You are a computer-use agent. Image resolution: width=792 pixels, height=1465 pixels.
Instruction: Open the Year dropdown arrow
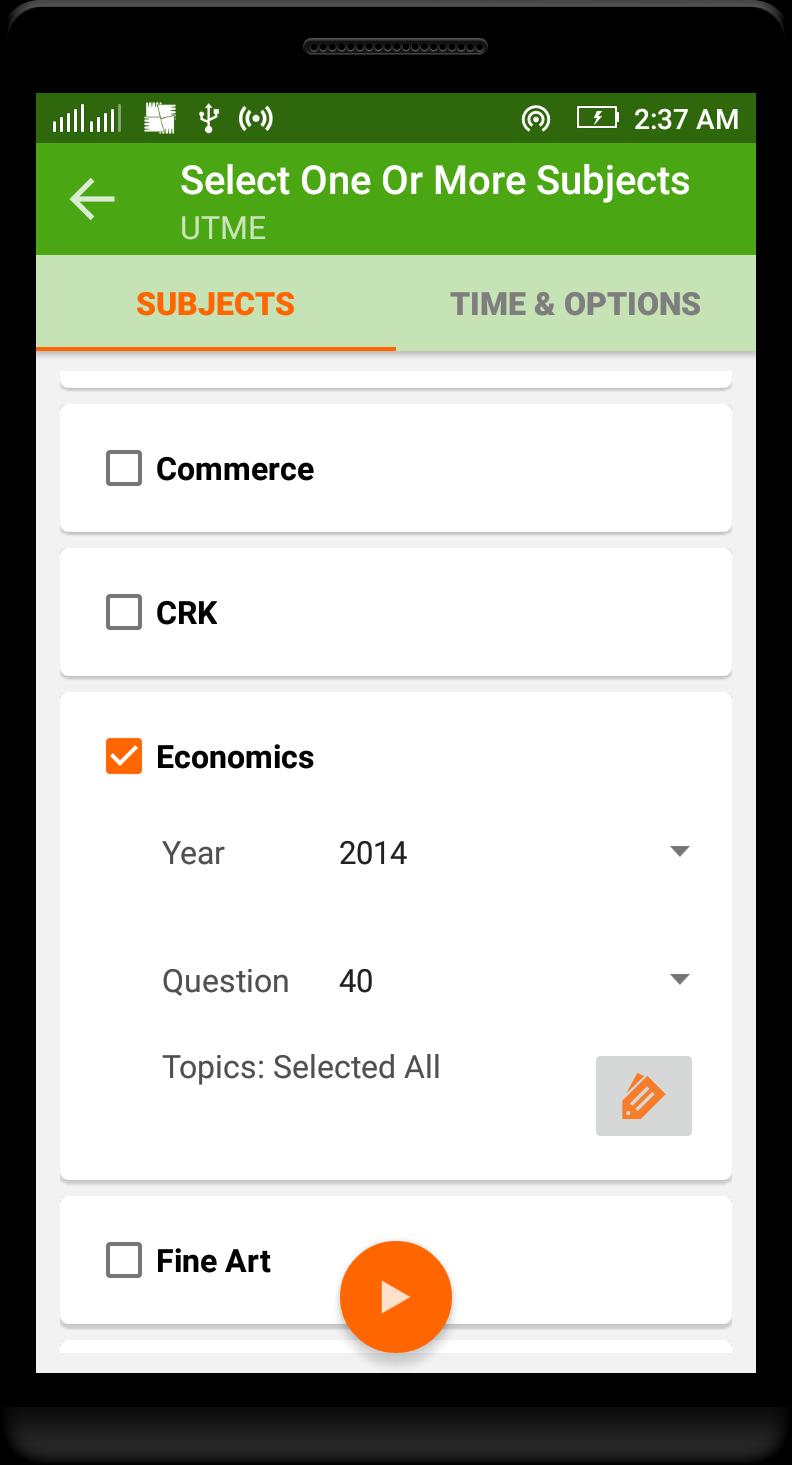coord(680,852)
